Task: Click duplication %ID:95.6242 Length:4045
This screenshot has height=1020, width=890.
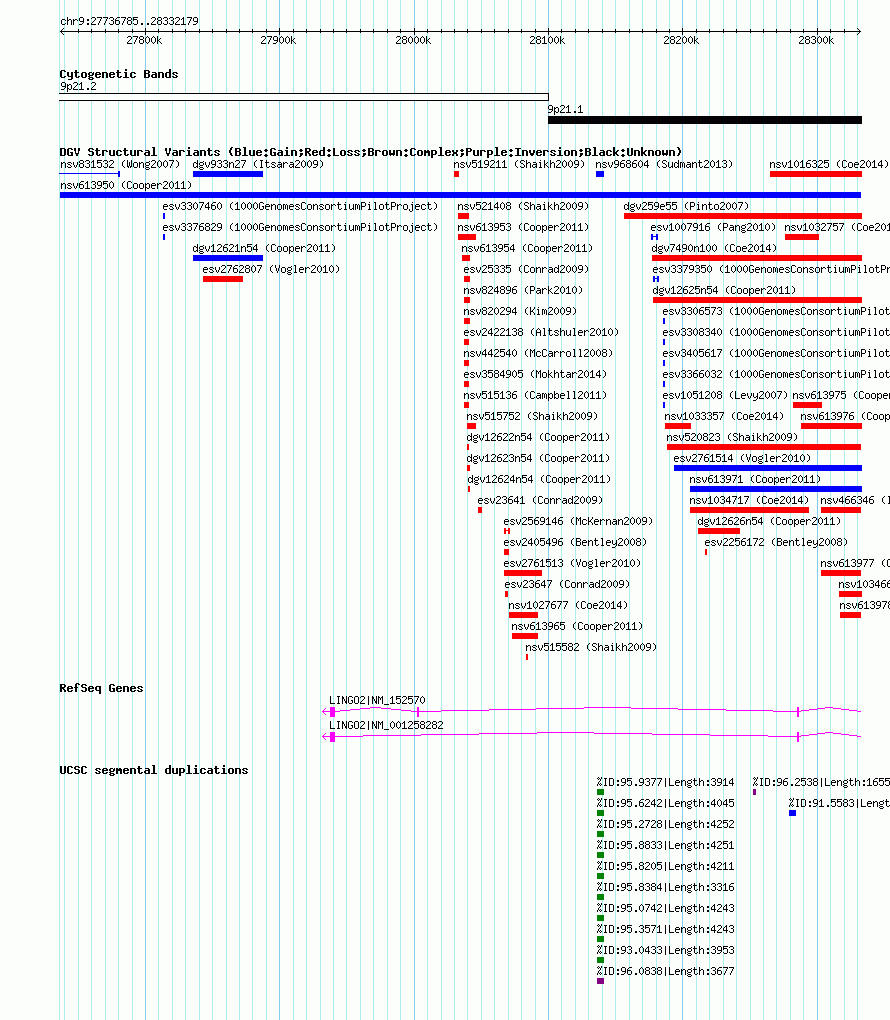Action: tap(666, 803)
